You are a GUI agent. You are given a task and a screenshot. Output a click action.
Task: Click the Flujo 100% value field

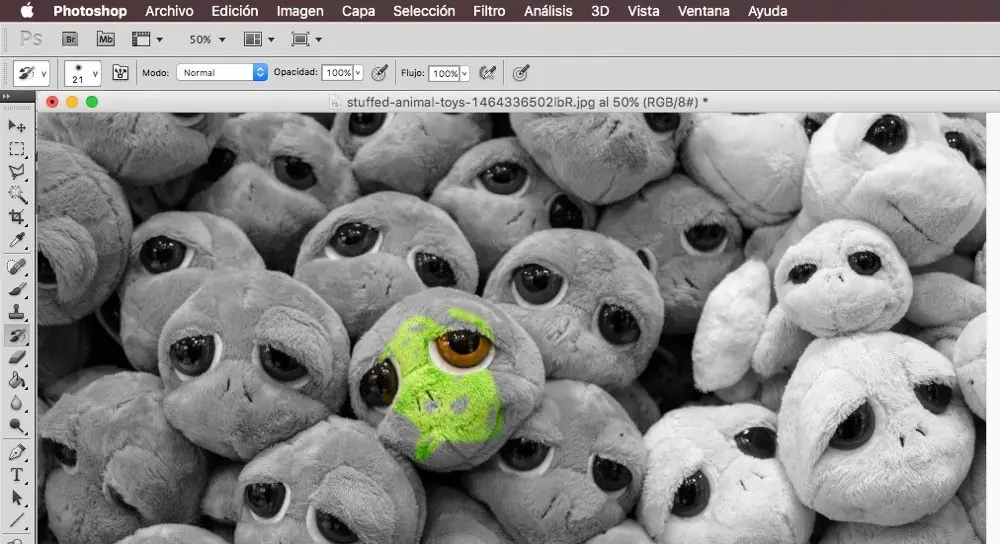[445, 73]
